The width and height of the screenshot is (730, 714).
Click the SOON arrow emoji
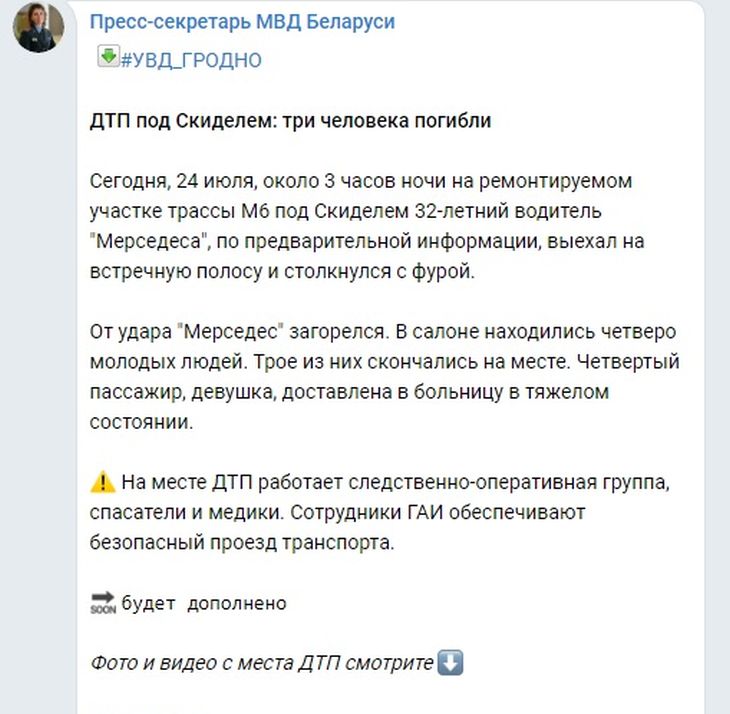(103, 602)
